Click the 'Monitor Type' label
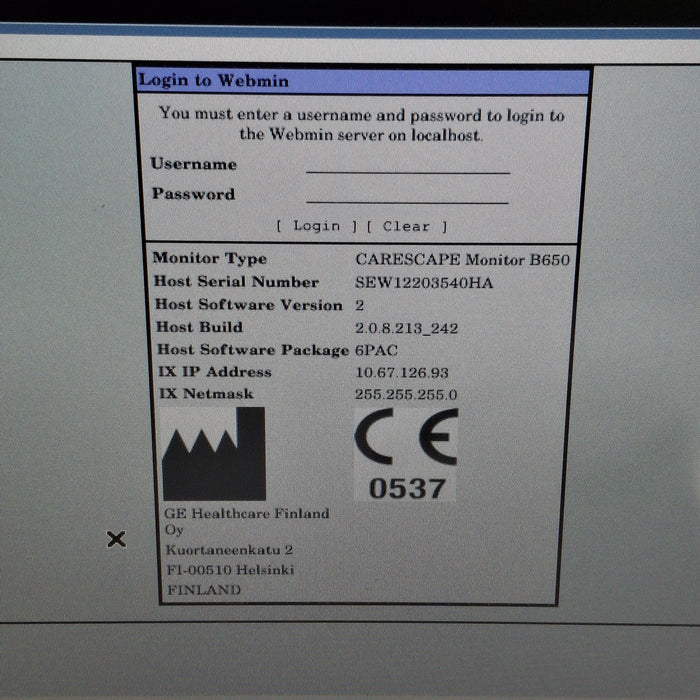 click(x=210, y=258)
